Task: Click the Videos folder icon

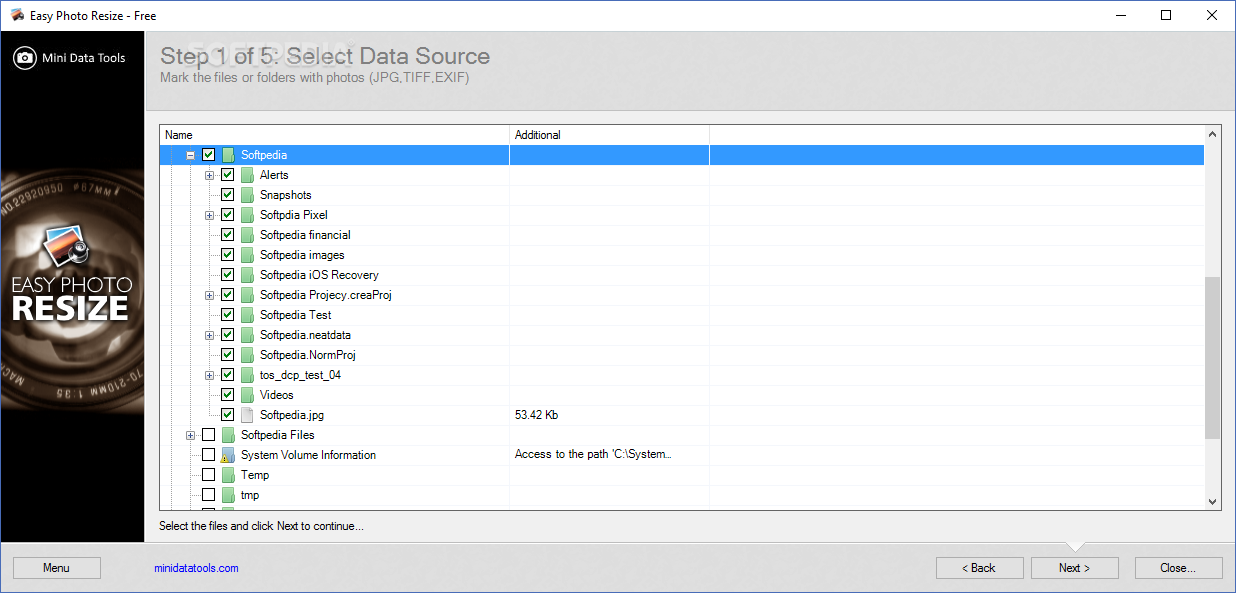Action: click(x=247, y=395)
